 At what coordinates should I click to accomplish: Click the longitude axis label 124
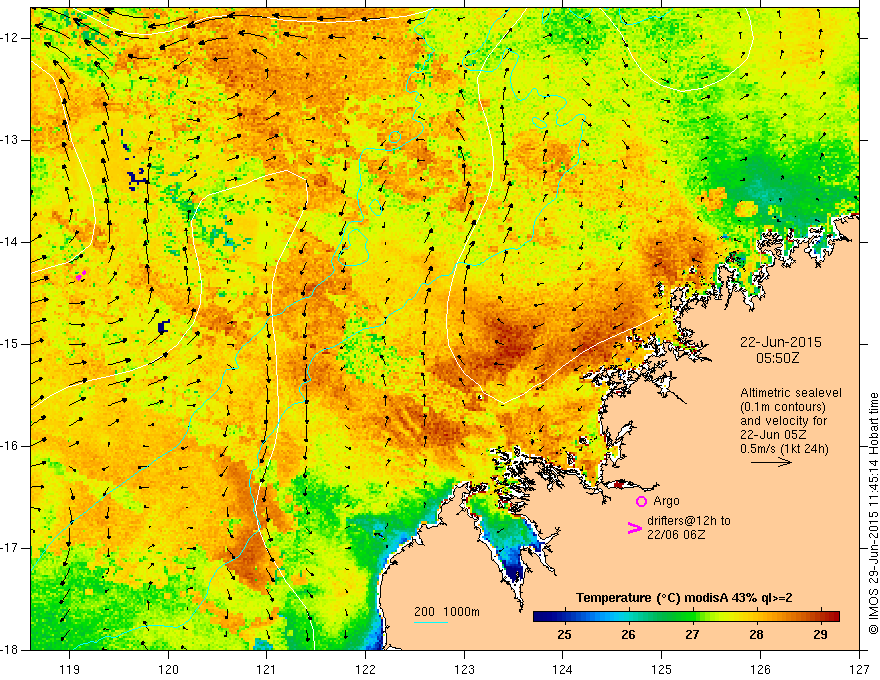563,670
